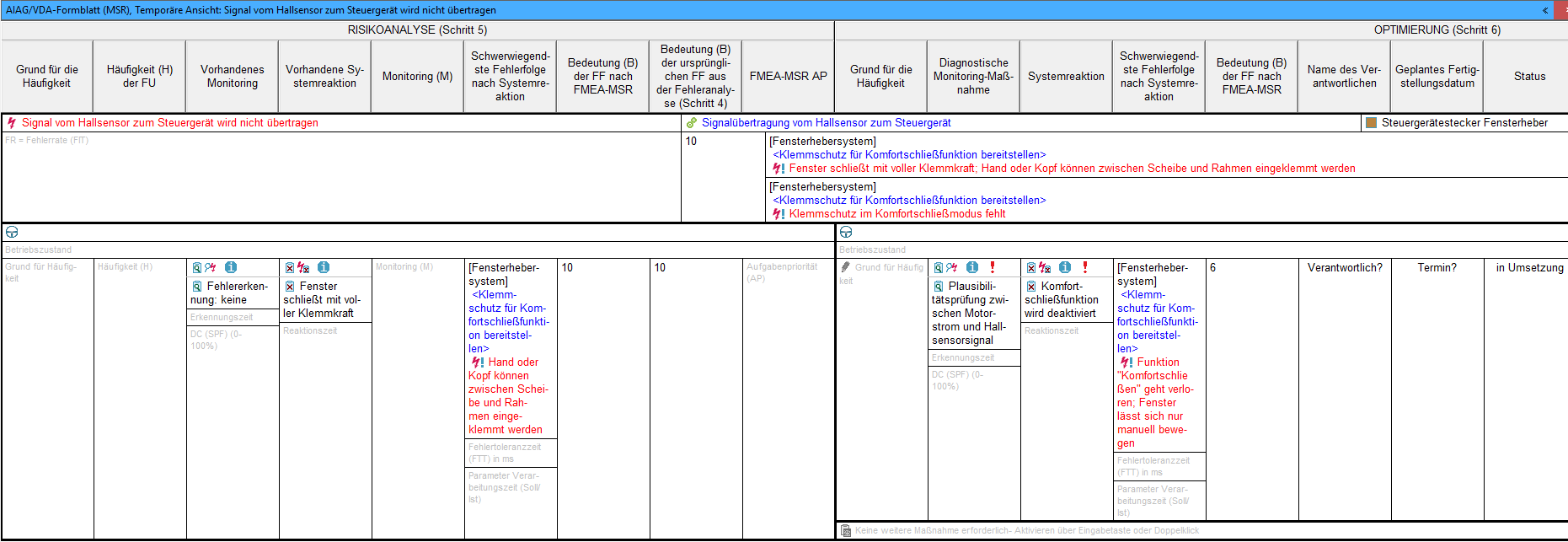
Task: Click 'Fenster schließt mit voller Klemmkraft; Hand oder Kopf' effect text
Action: pyautogui.click(x=1072, y=169)
